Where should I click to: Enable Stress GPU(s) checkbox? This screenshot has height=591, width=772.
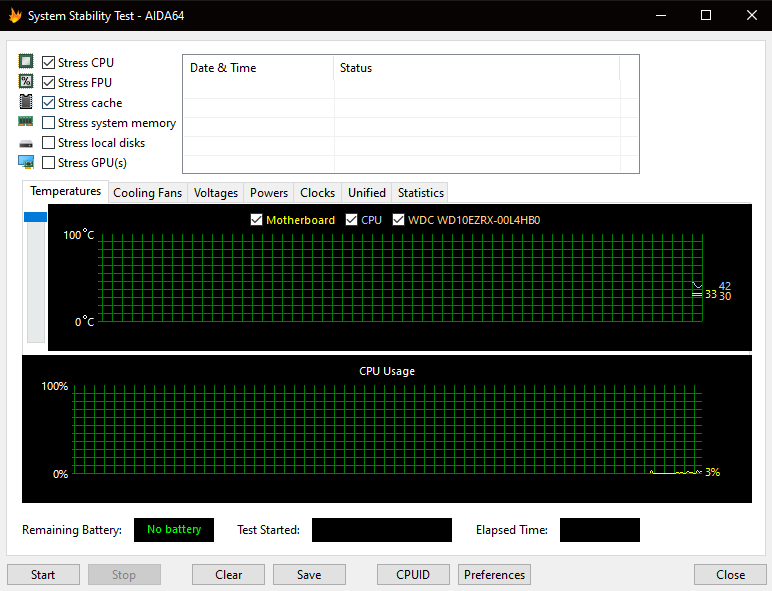(x=48, y=163)
